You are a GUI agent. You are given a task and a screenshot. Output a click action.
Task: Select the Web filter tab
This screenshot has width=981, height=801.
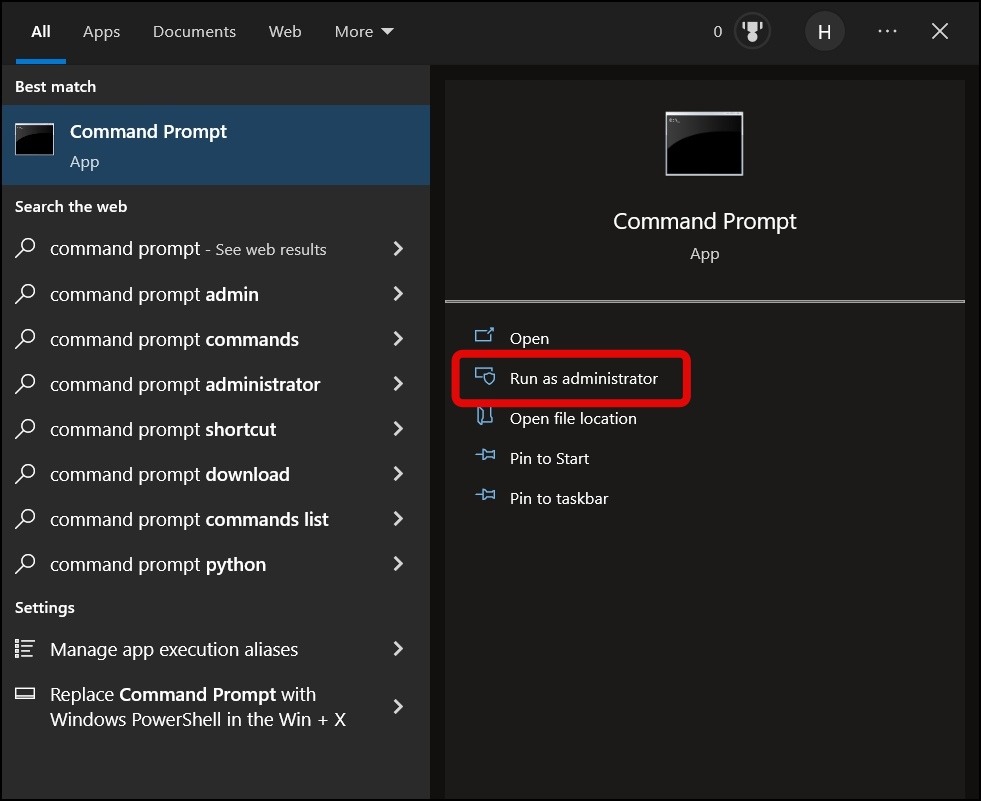pos(285,32)
